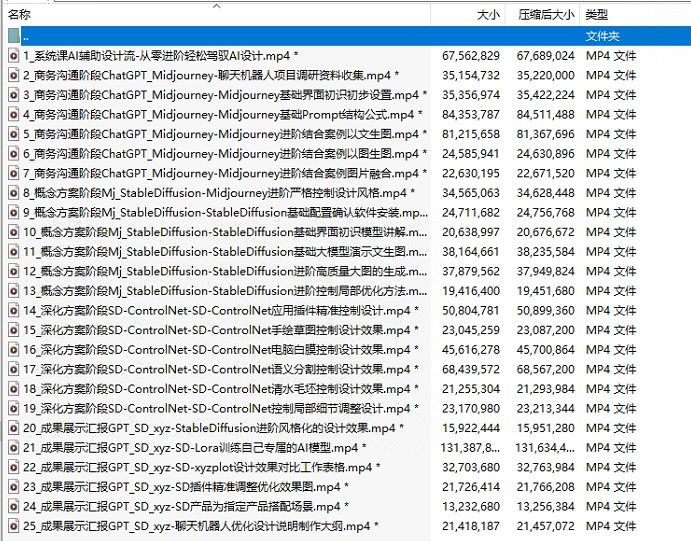
Task: Click file icon for 1_系统课AI辅助设计流 video
Action: [x=13, y=56]
